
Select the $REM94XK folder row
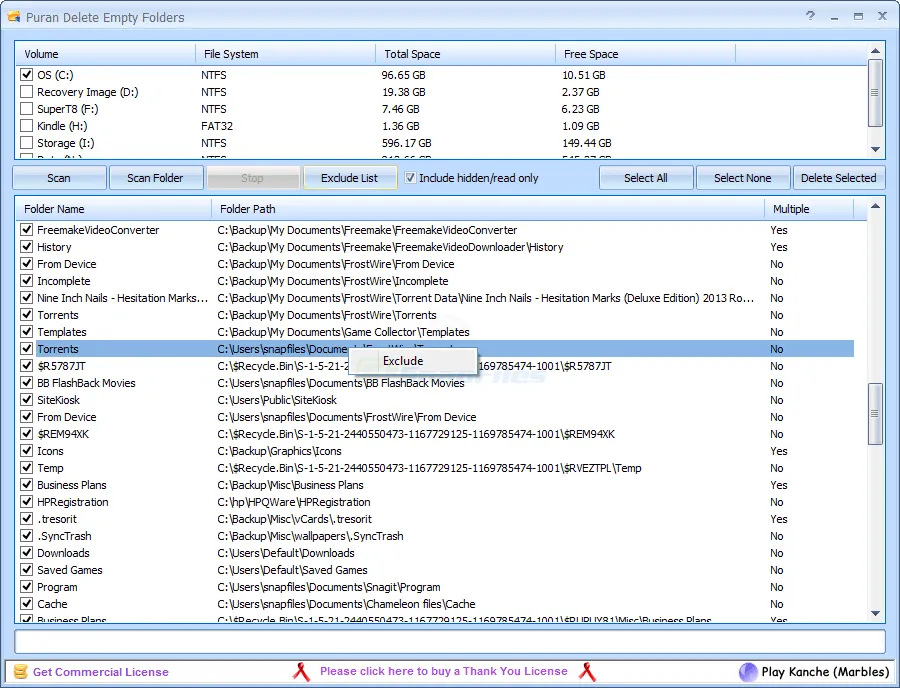coord(436,434)
